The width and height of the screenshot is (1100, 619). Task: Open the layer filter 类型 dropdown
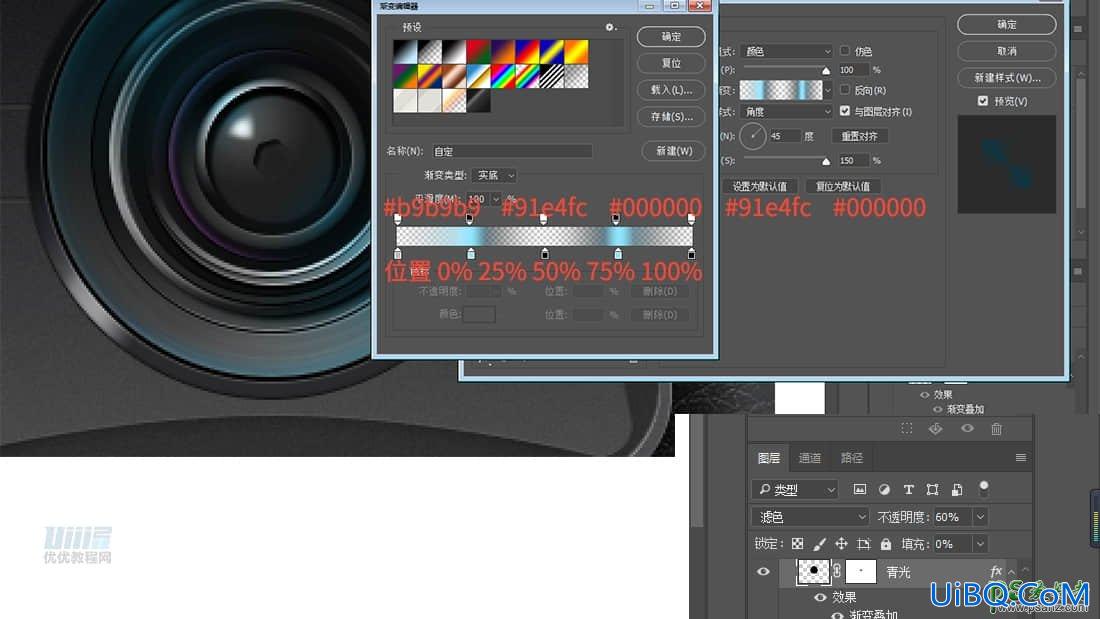[796, 489]
